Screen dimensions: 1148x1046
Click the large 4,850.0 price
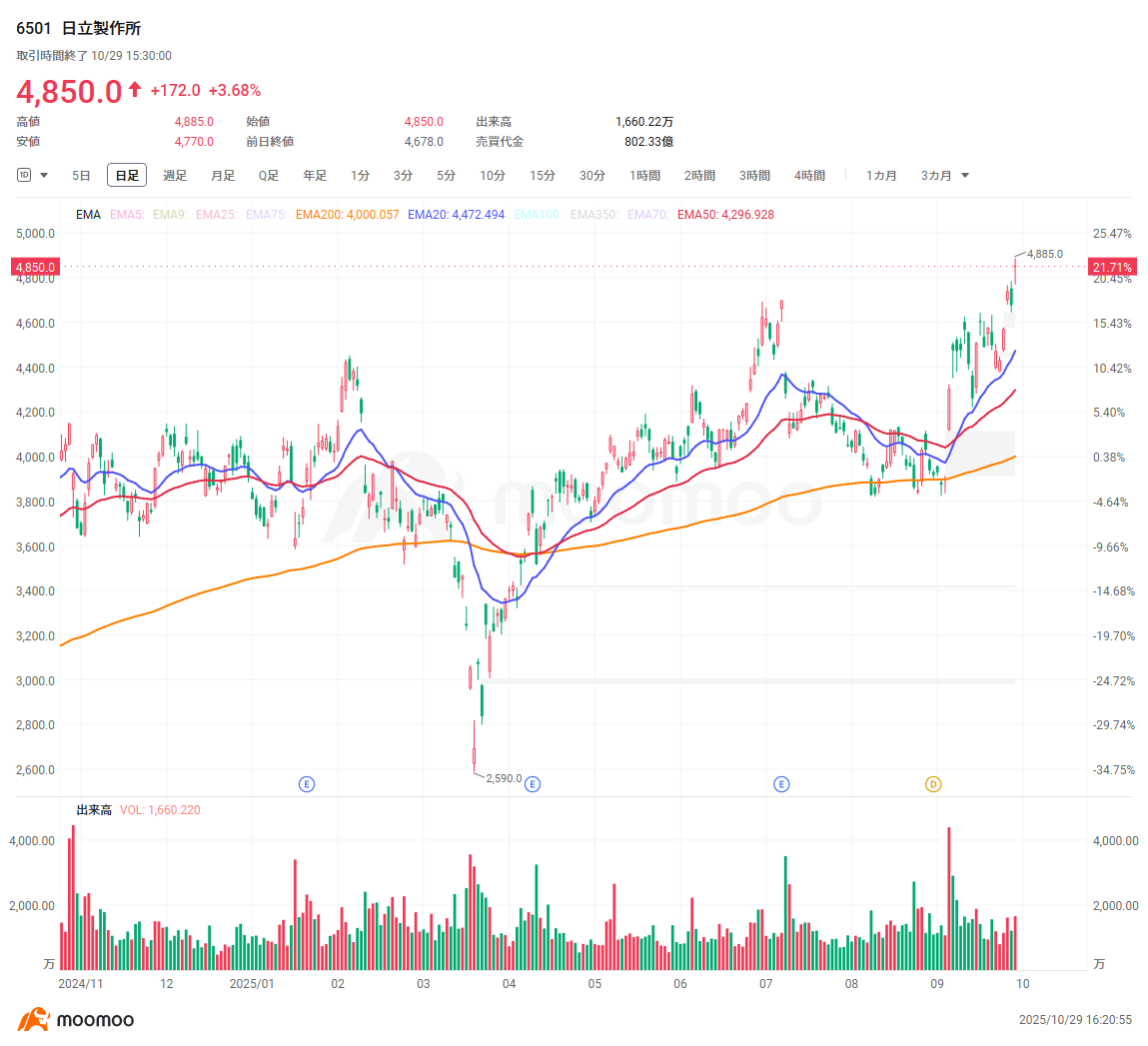tap(69, 92)
